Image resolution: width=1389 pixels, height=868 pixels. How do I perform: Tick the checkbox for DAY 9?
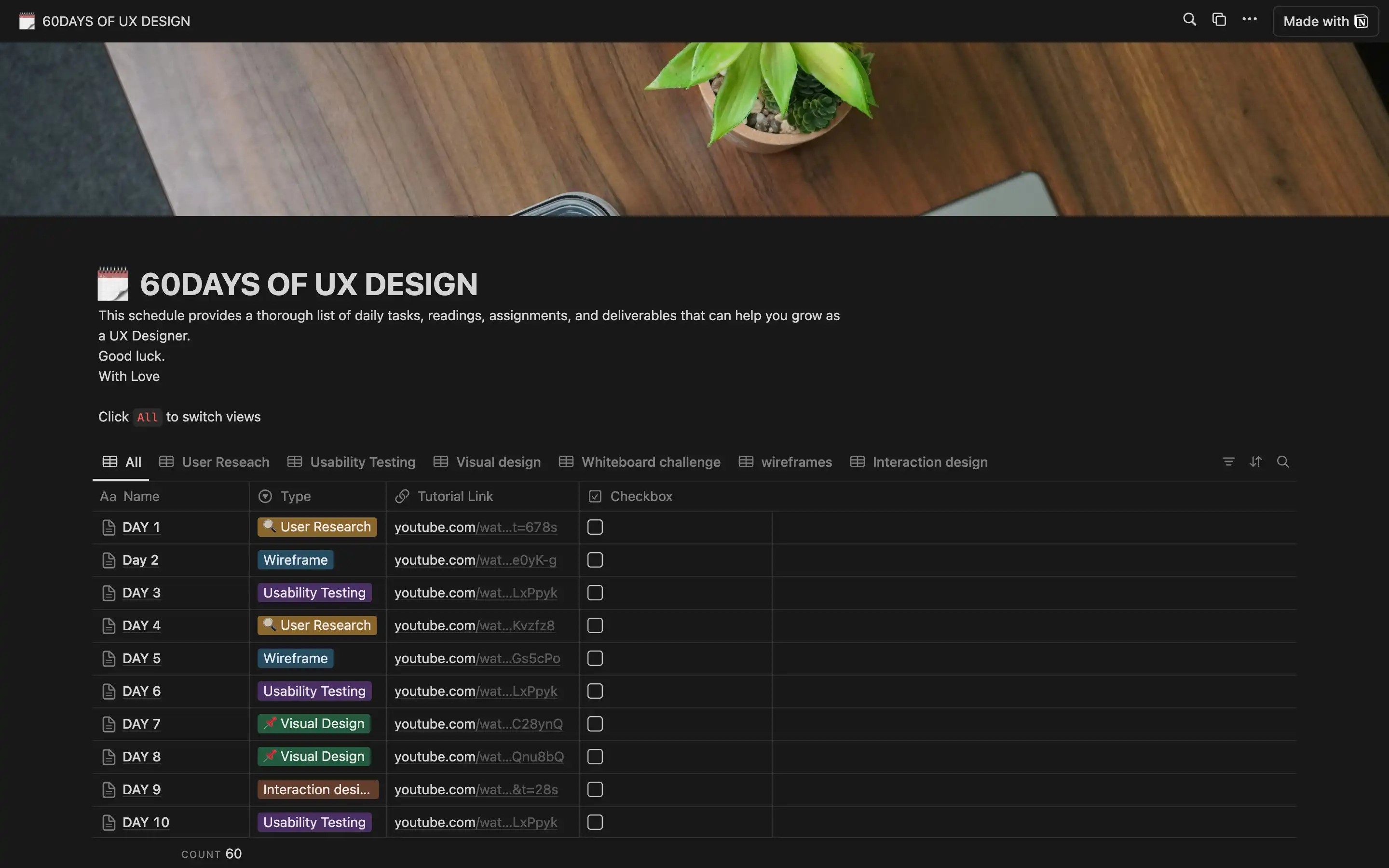pos(595,789)
